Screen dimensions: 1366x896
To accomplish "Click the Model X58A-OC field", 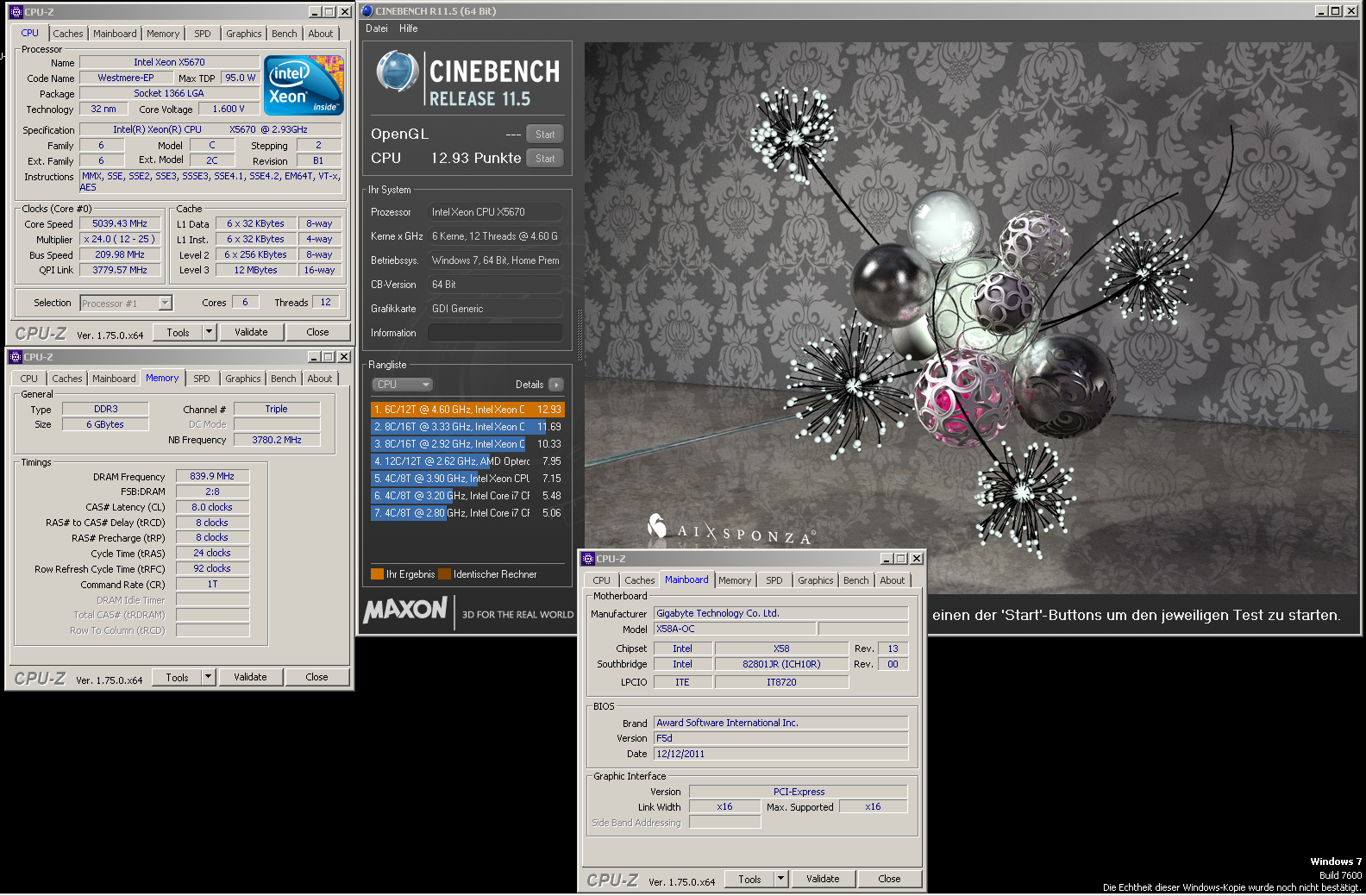I will (x=734, y=630).
